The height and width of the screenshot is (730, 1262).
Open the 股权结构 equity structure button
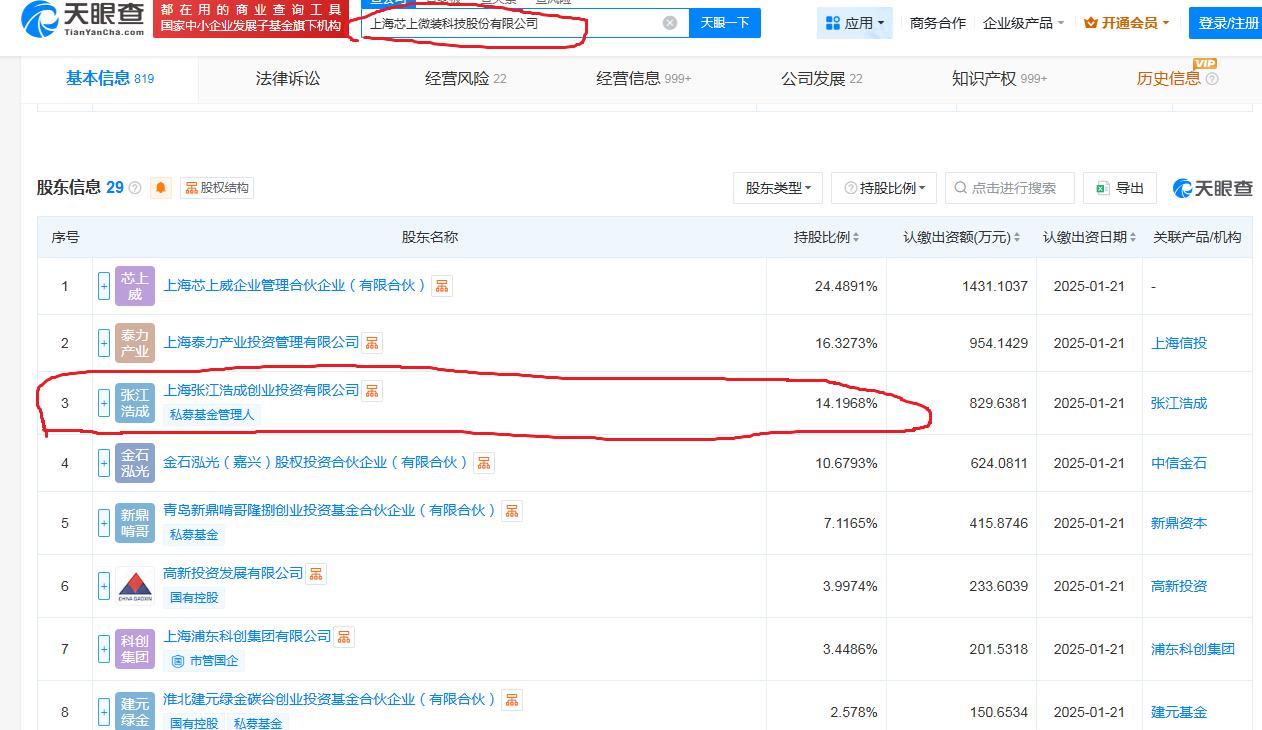pyautogui.click(x=217, y=188)
